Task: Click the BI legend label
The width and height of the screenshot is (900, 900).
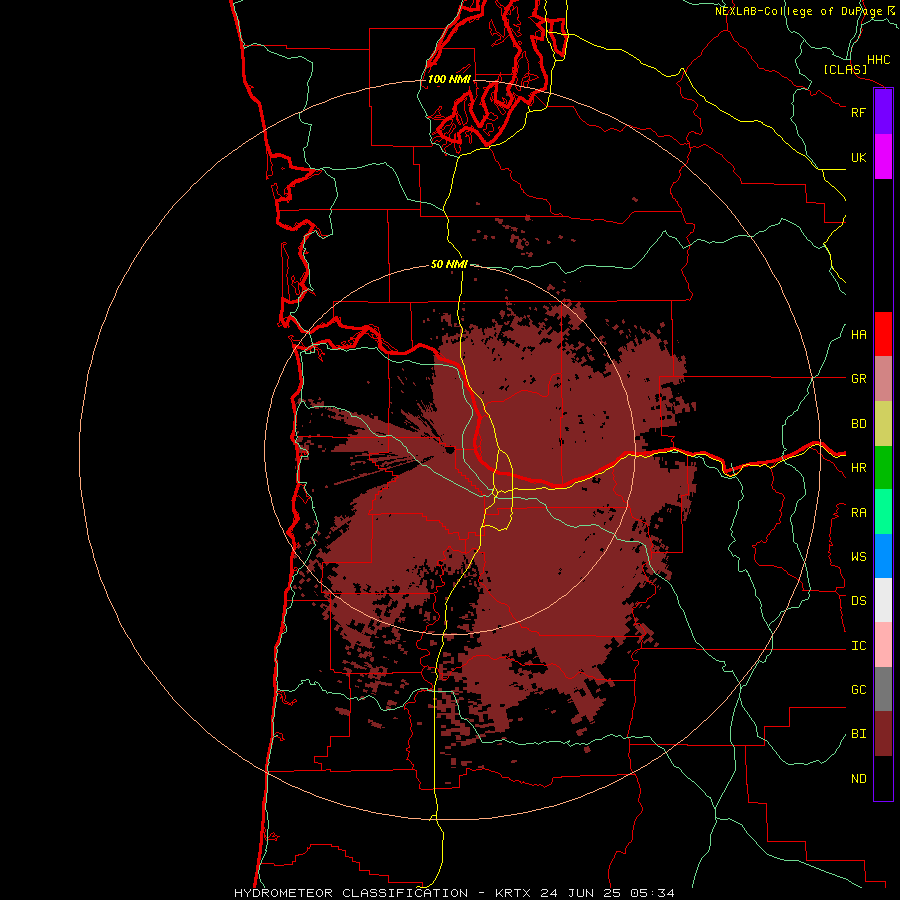Action: pos(858,734)
